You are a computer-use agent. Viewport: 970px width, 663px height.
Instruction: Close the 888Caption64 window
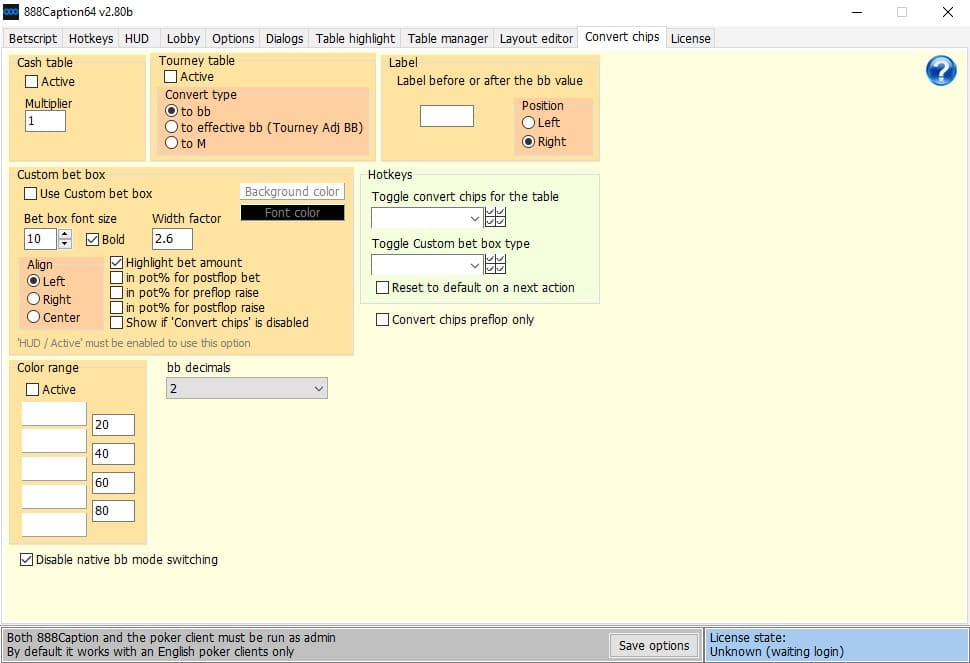click(947, 12)
